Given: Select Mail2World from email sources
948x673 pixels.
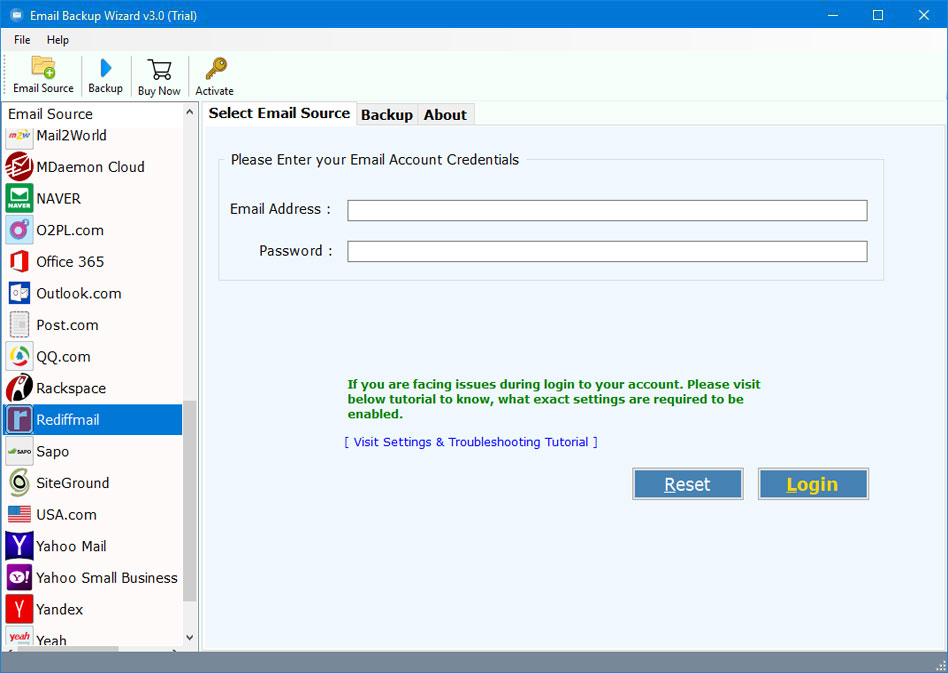Looking at the screenshot, I should pos(75,135).
